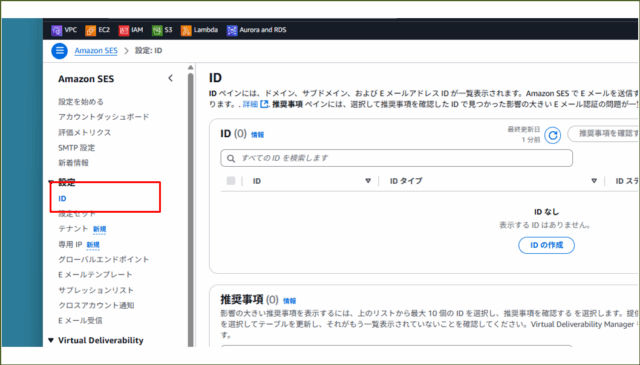The width and height of the screenshot is (640, 365).
Task: Click the refresh icon in ID panel
Action: [553, 135]
